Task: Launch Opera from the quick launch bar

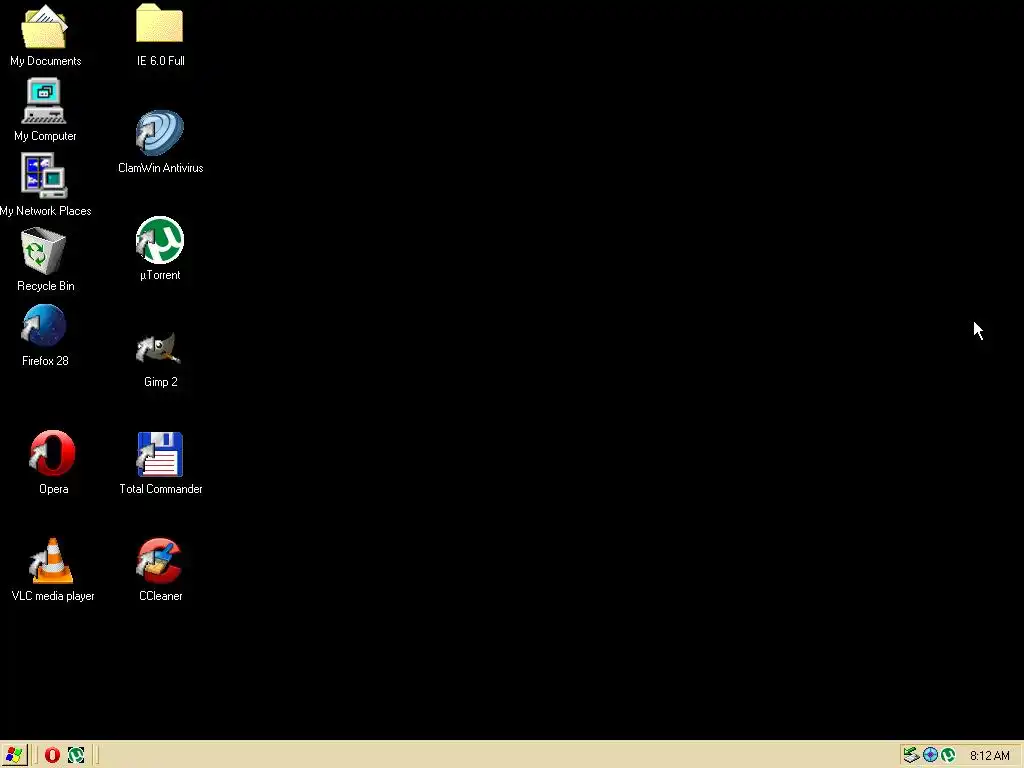Action: pos(52,756)
